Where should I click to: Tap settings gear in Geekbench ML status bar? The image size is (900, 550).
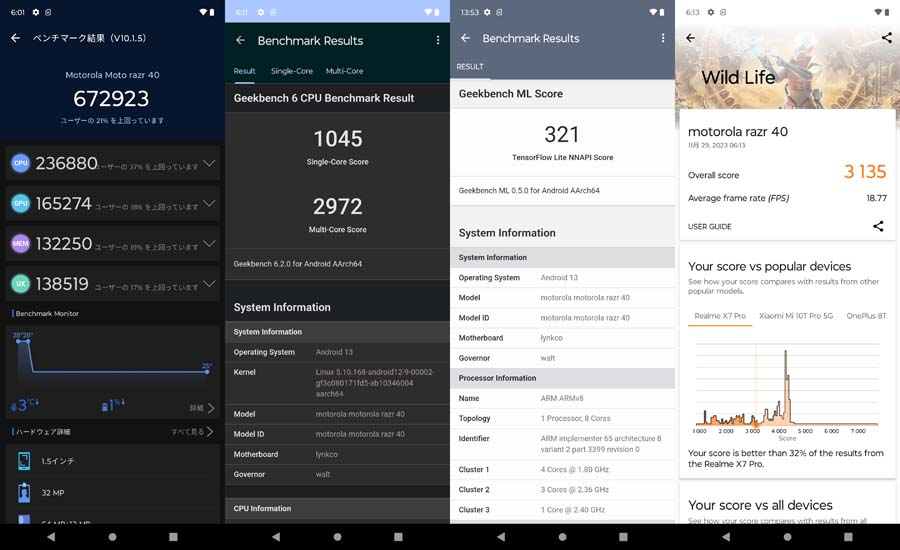(x=487, y=12)
